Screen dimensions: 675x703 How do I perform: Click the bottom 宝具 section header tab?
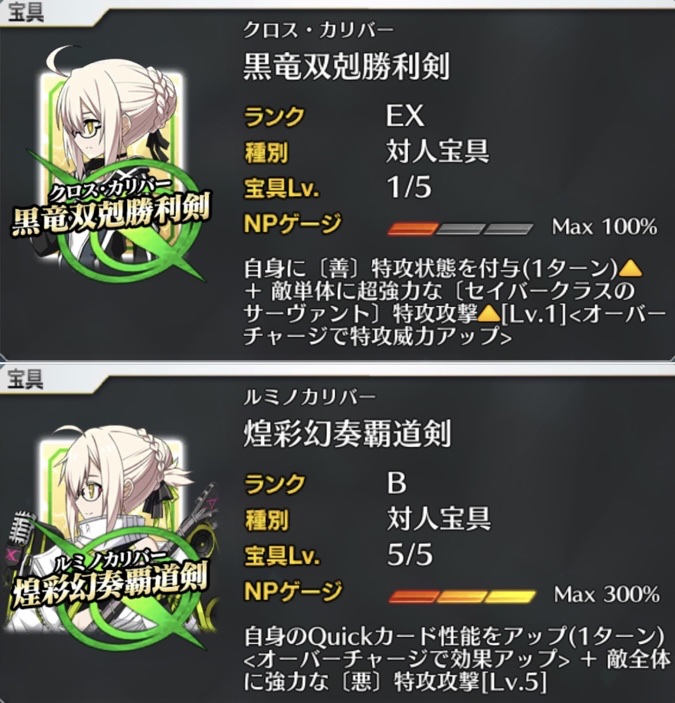tap(26, 380)
